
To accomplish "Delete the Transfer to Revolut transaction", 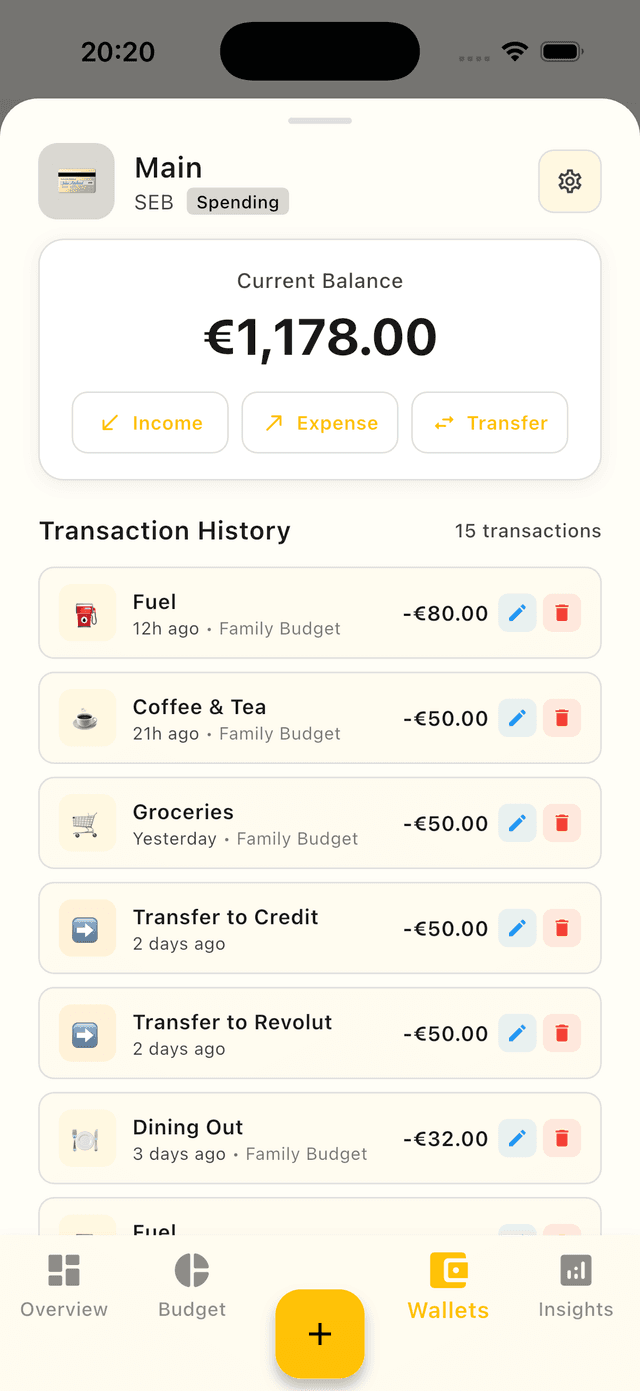I will pyautogui.click(x=562, y=1033).
